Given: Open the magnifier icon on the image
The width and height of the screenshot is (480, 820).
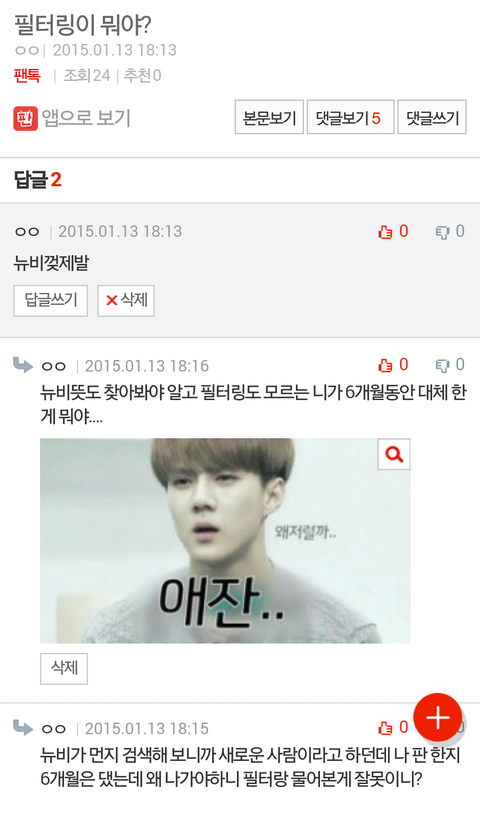Looking at the screenshot, I should (394, 454).
